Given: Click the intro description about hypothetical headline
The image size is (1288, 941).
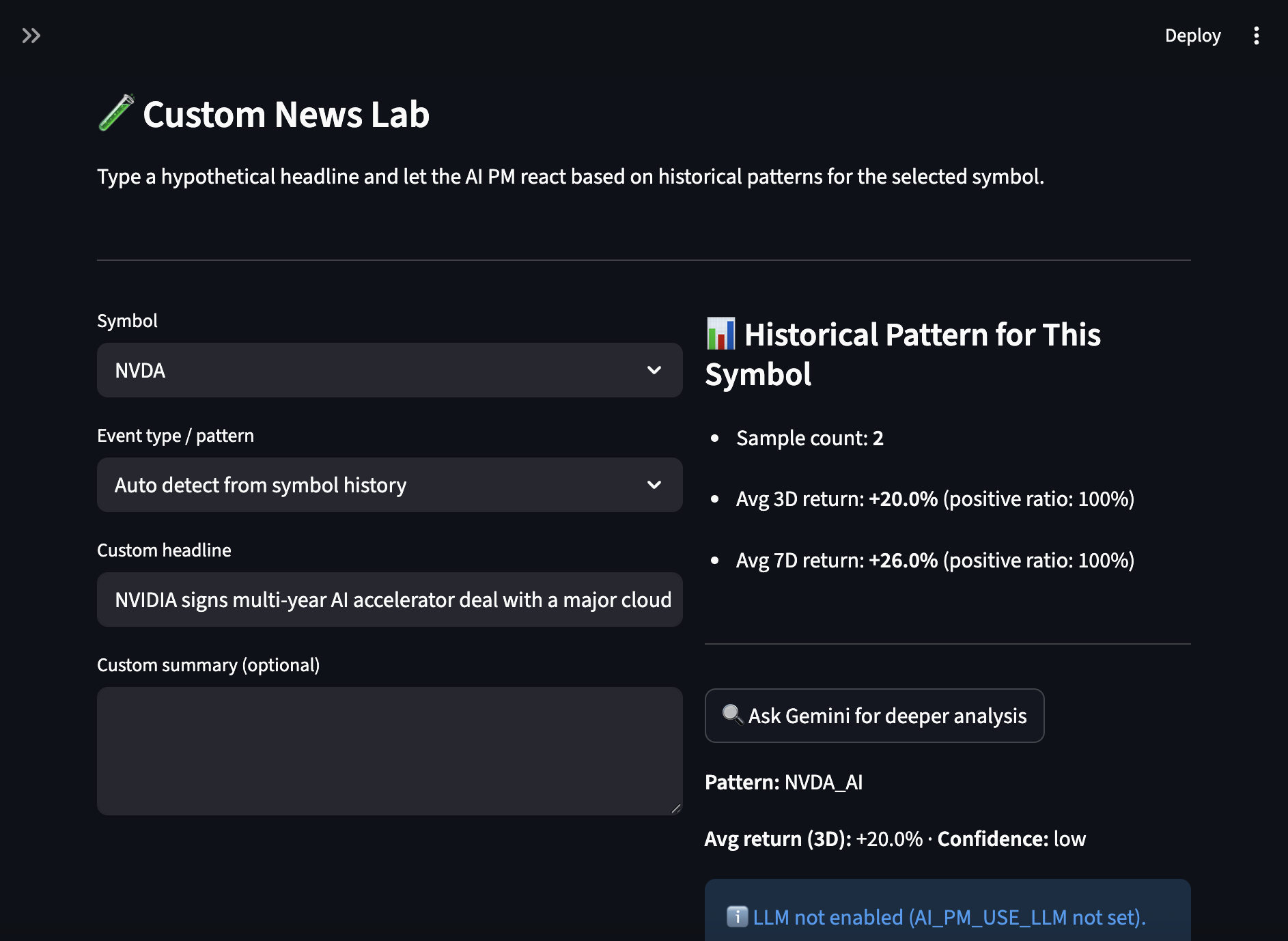Looking at the screenshot, I should click(x=571, y=176).
